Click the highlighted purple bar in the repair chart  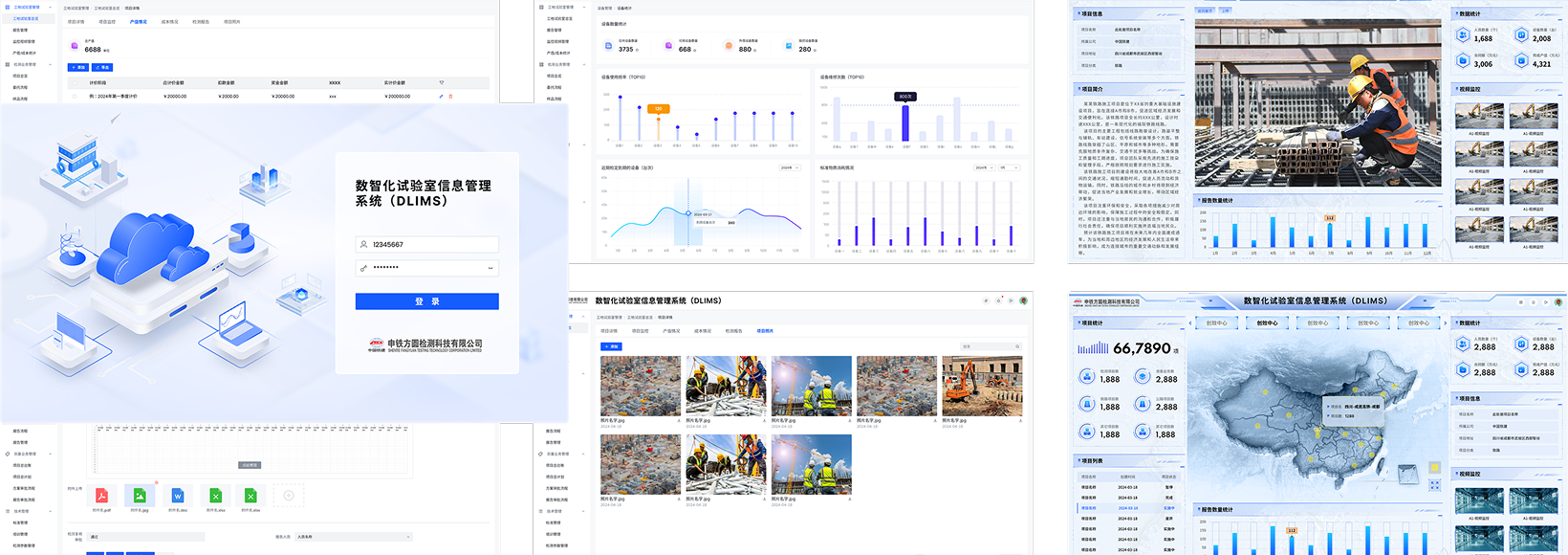(x=905, y=122)
